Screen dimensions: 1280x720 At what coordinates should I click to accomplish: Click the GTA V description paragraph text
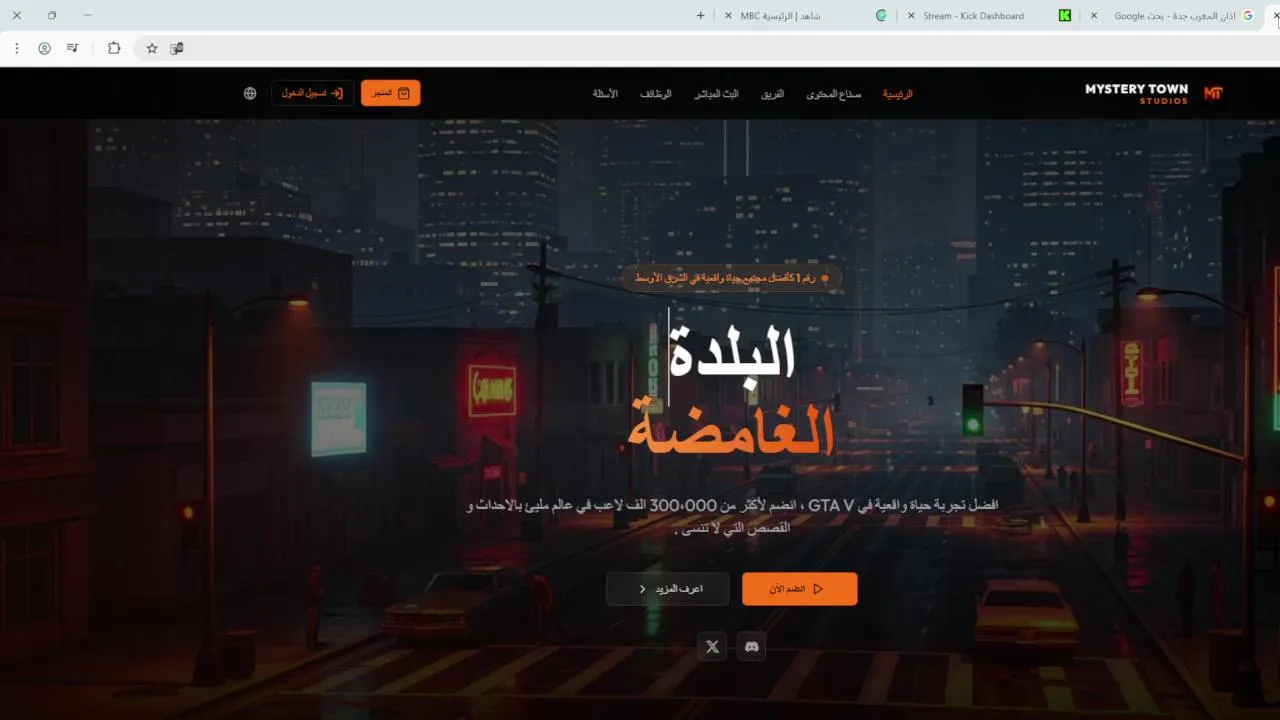tap(732, 516)
